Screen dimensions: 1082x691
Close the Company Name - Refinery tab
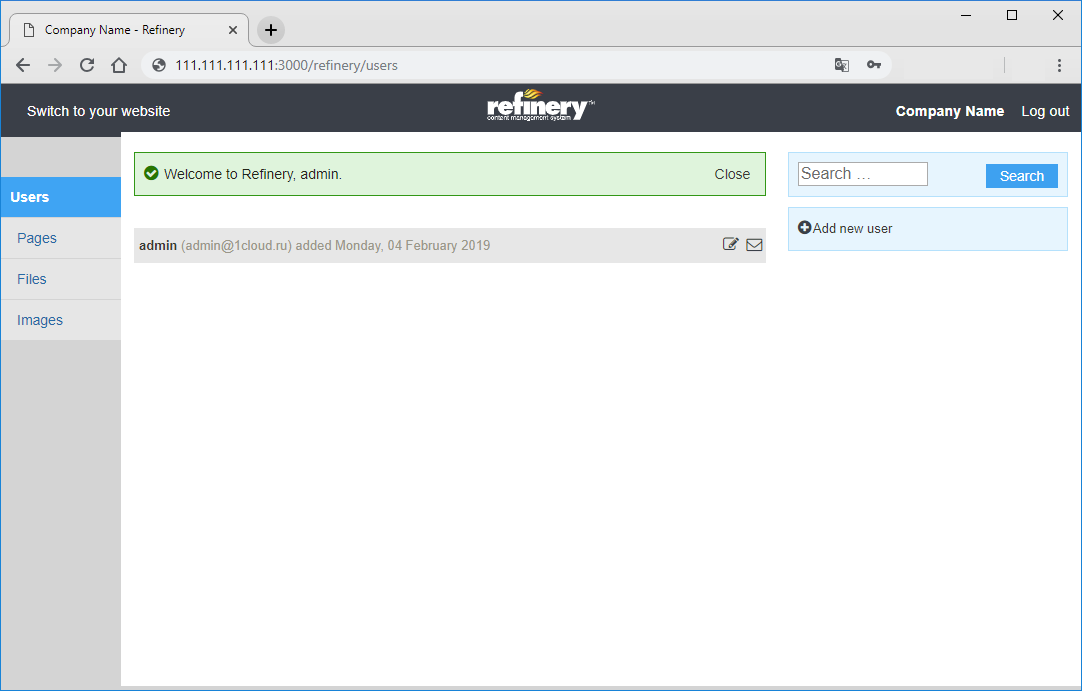tap(233, 30)
